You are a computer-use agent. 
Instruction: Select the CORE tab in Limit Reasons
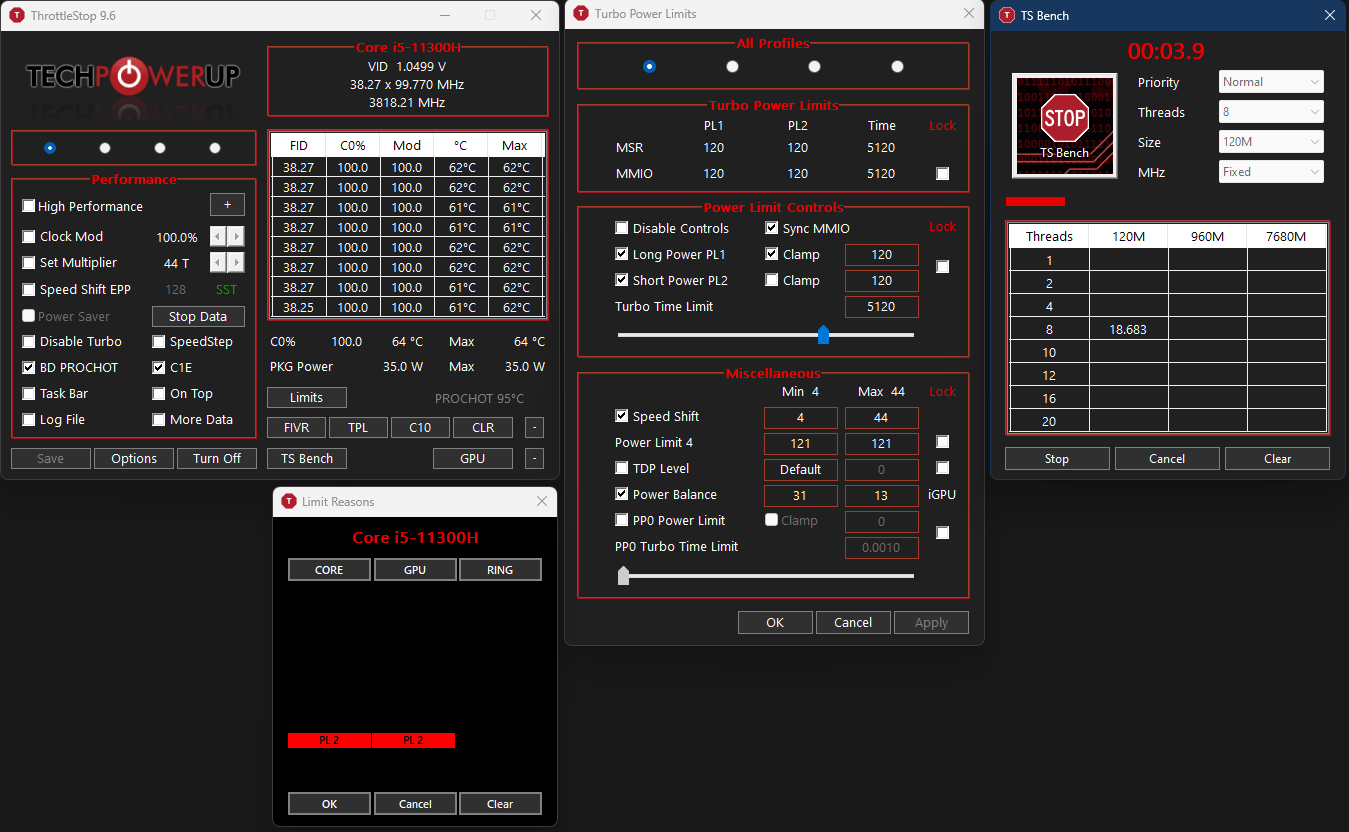(x=328, y=569)
